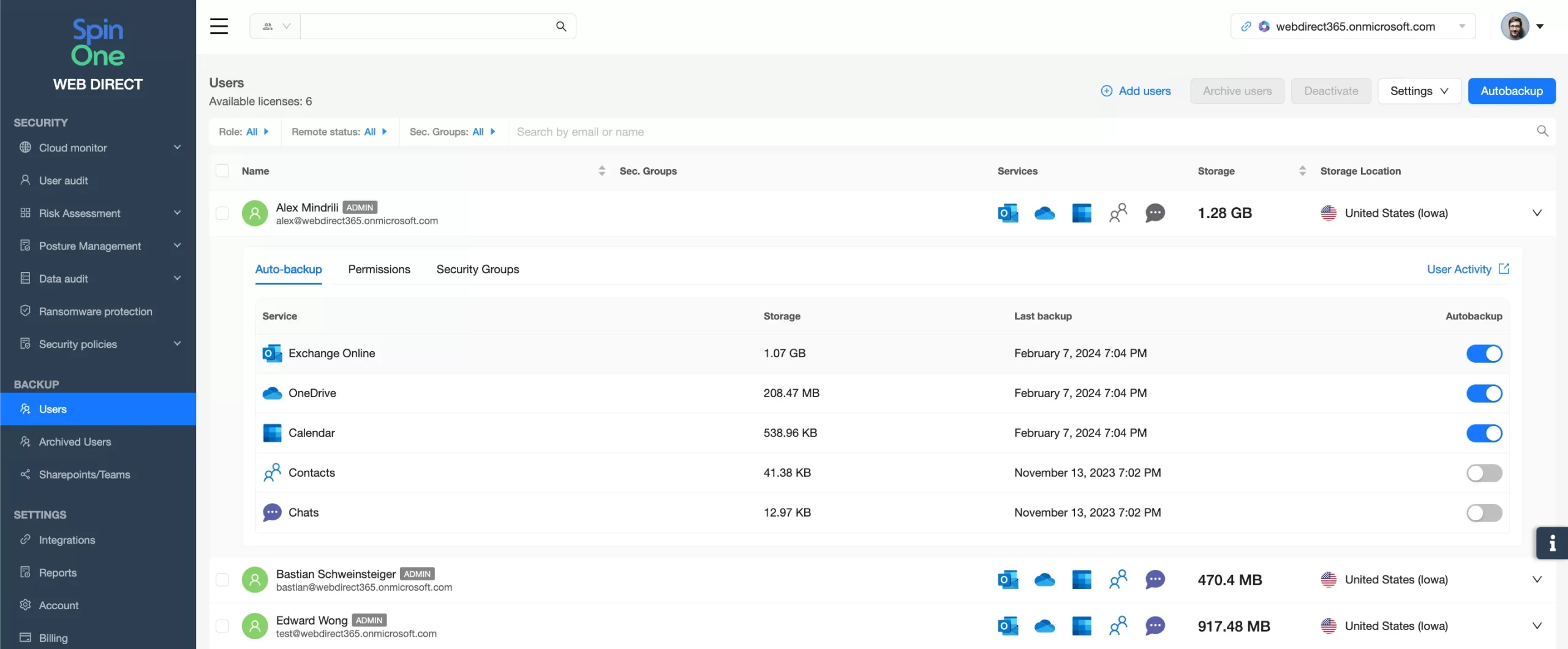Click the Chats icon in Edward Wong's row
1568x649 pixels.
click(1155, 626)
